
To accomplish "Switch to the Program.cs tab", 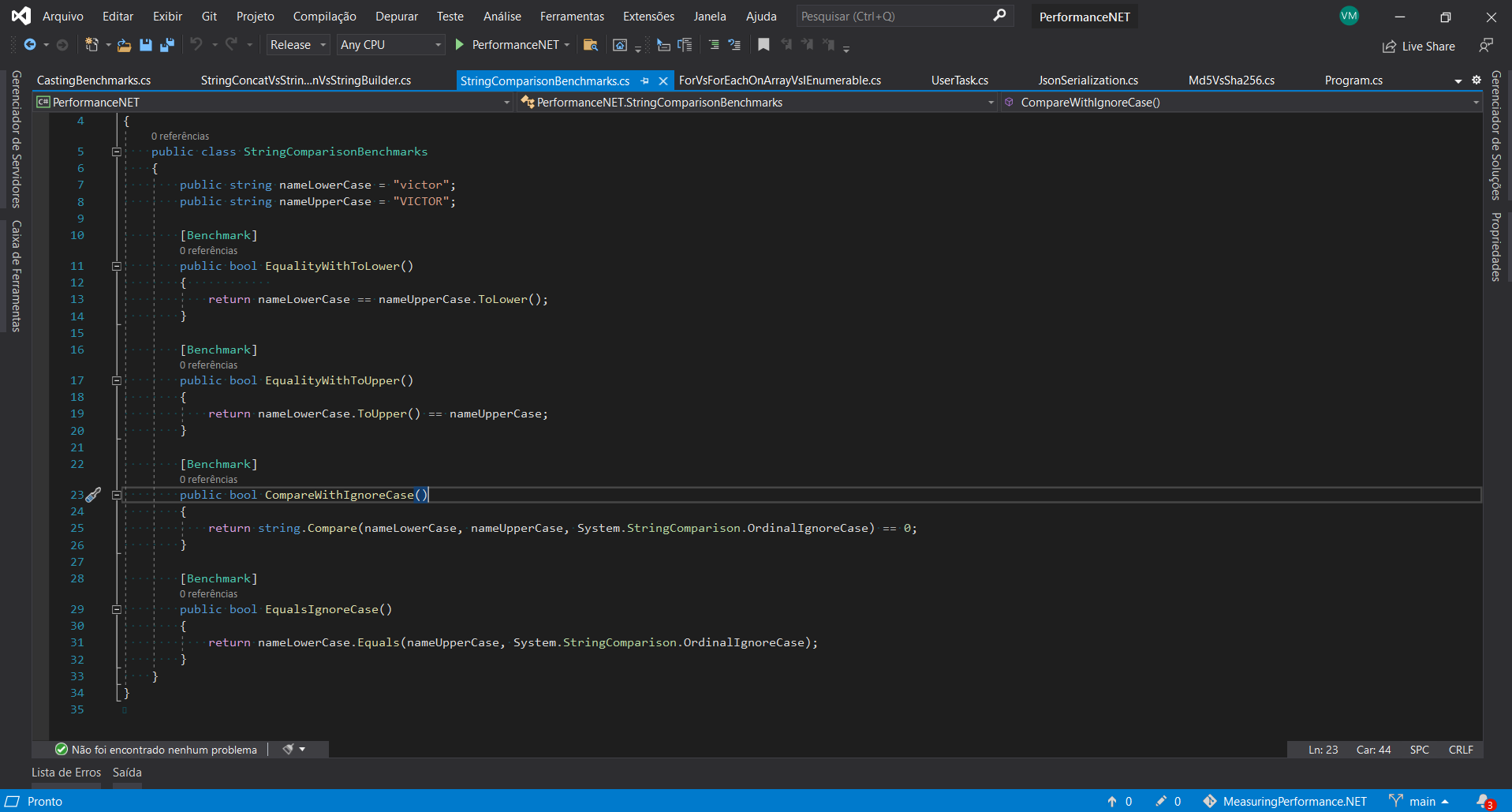I will coord(1353,80).
